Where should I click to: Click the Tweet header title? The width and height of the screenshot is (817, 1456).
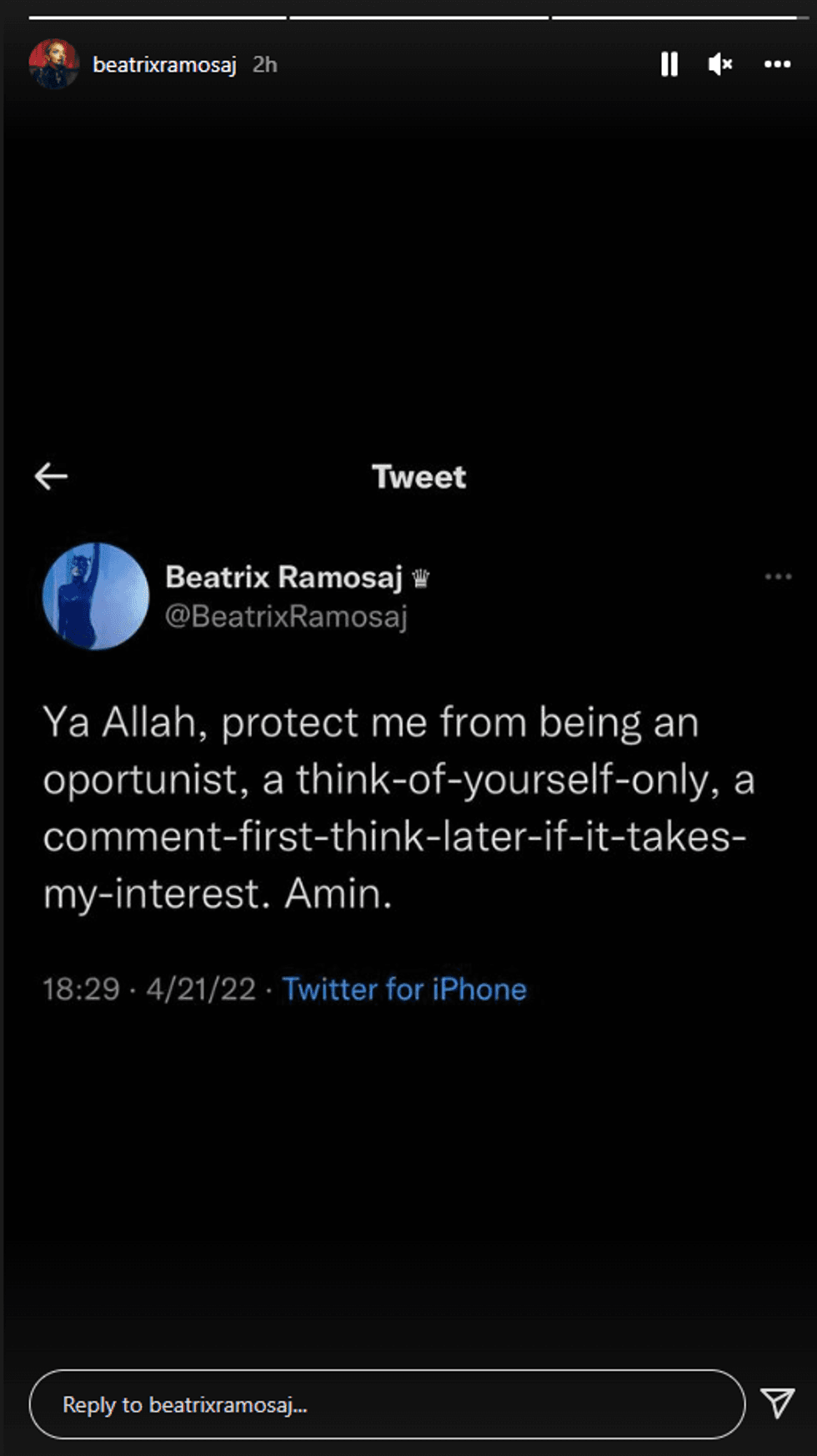[419, 477]
